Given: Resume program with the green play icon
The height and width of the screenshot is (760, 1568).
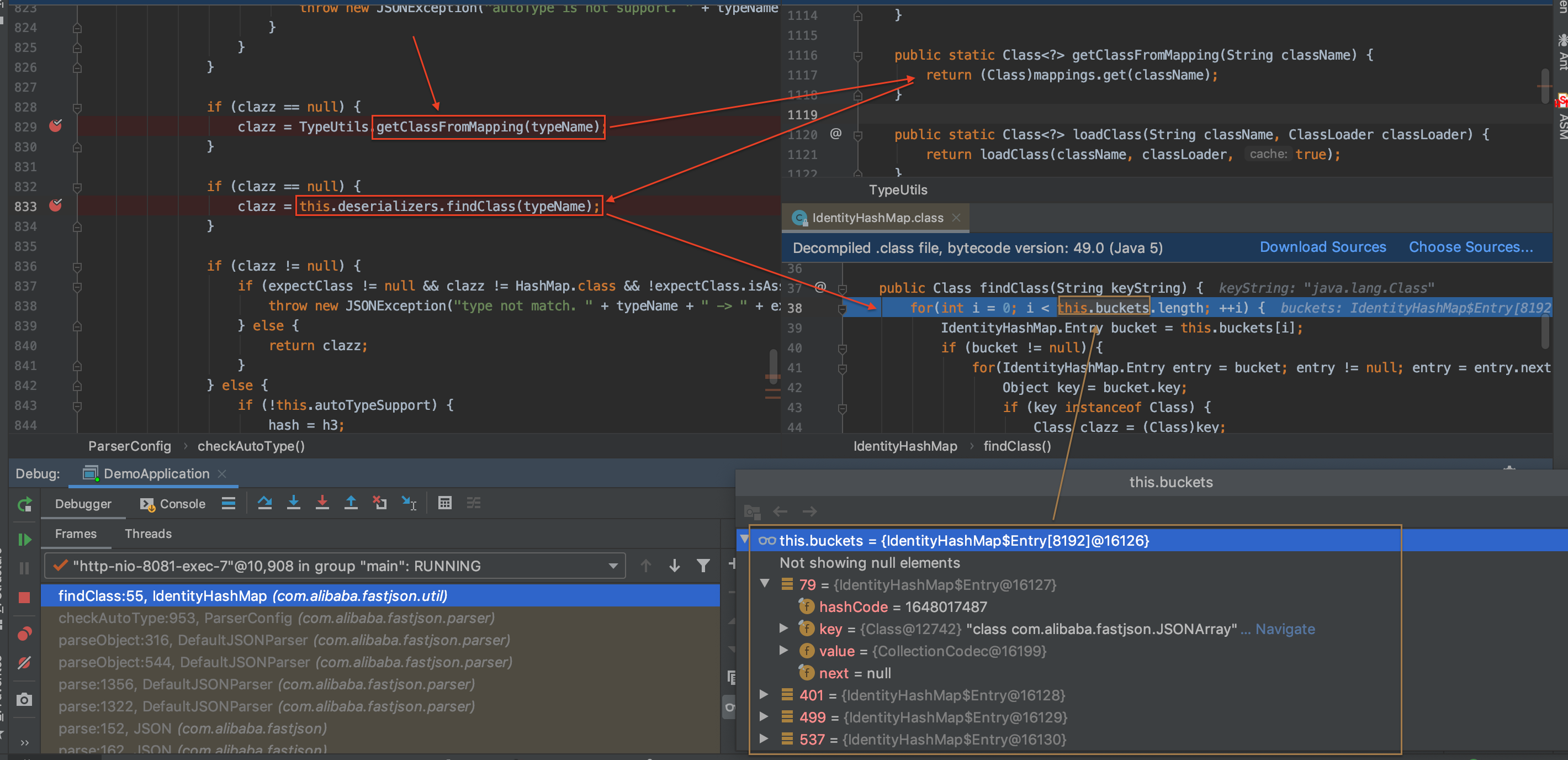Looking at the screenshot, I should [x=24, y=540].
